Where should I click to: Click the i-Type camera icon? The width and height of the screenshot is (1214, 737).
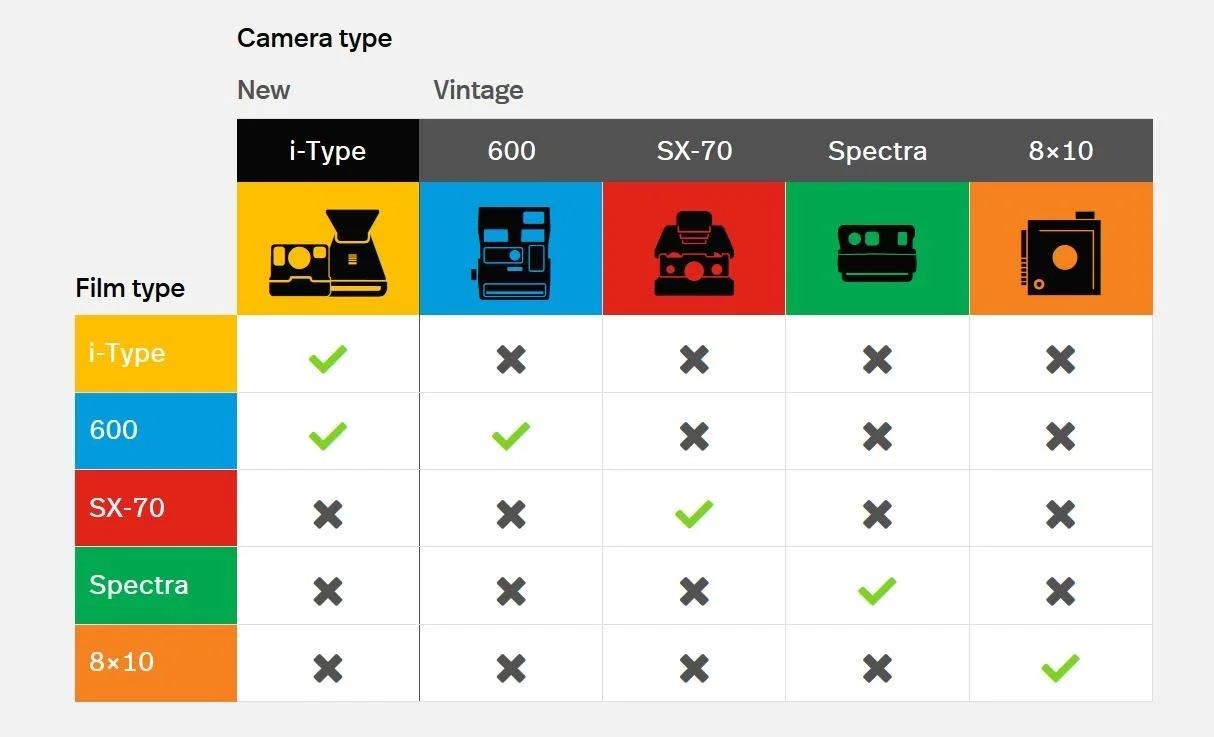click(x=327, y=253)
